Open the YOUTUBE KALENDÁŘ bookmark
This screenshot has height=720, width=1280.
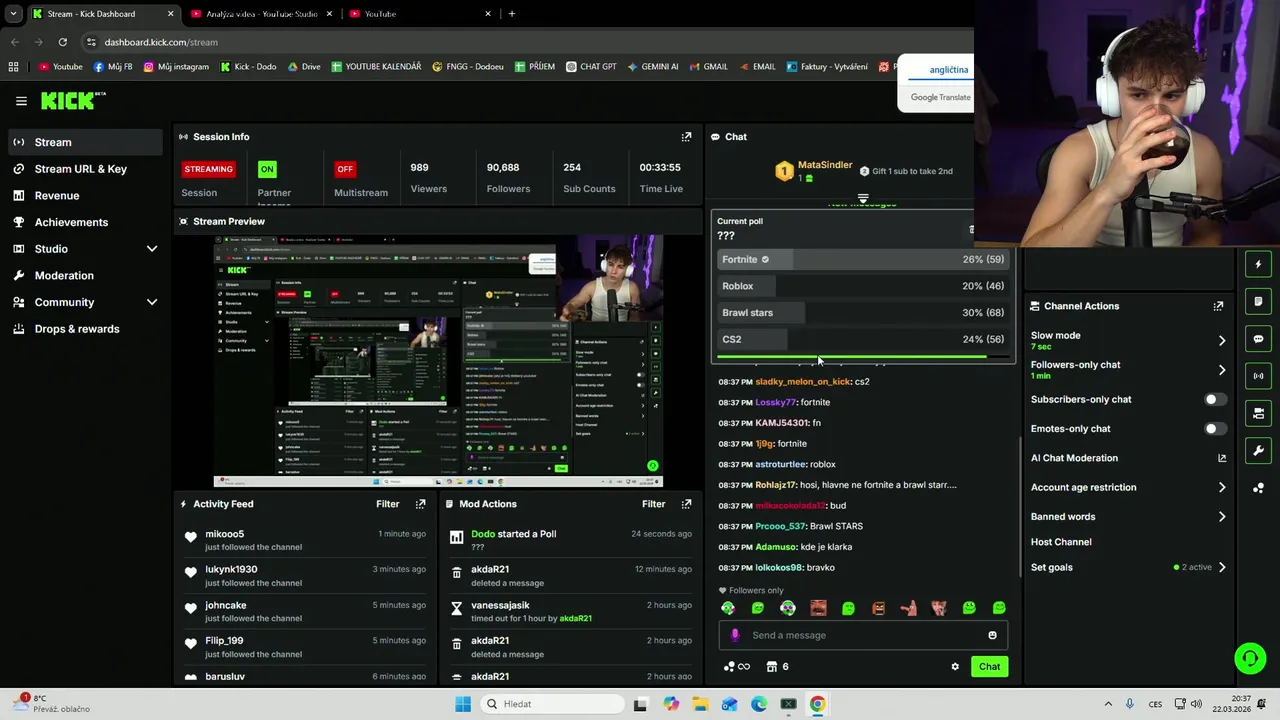click(376, 67)
